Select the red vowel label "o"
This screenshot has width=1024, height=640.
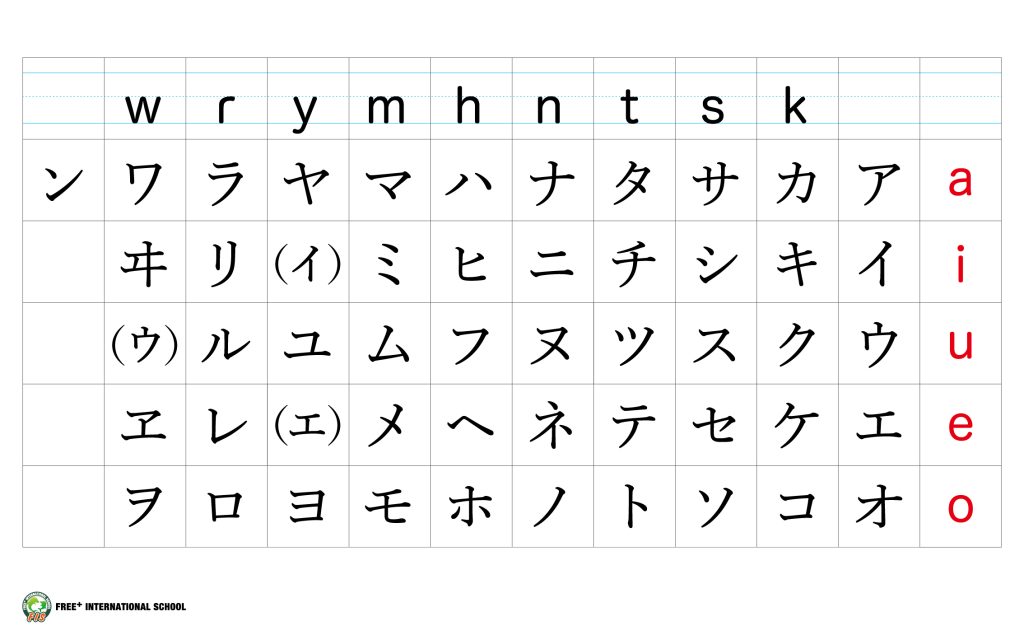[x=960, y=508]
